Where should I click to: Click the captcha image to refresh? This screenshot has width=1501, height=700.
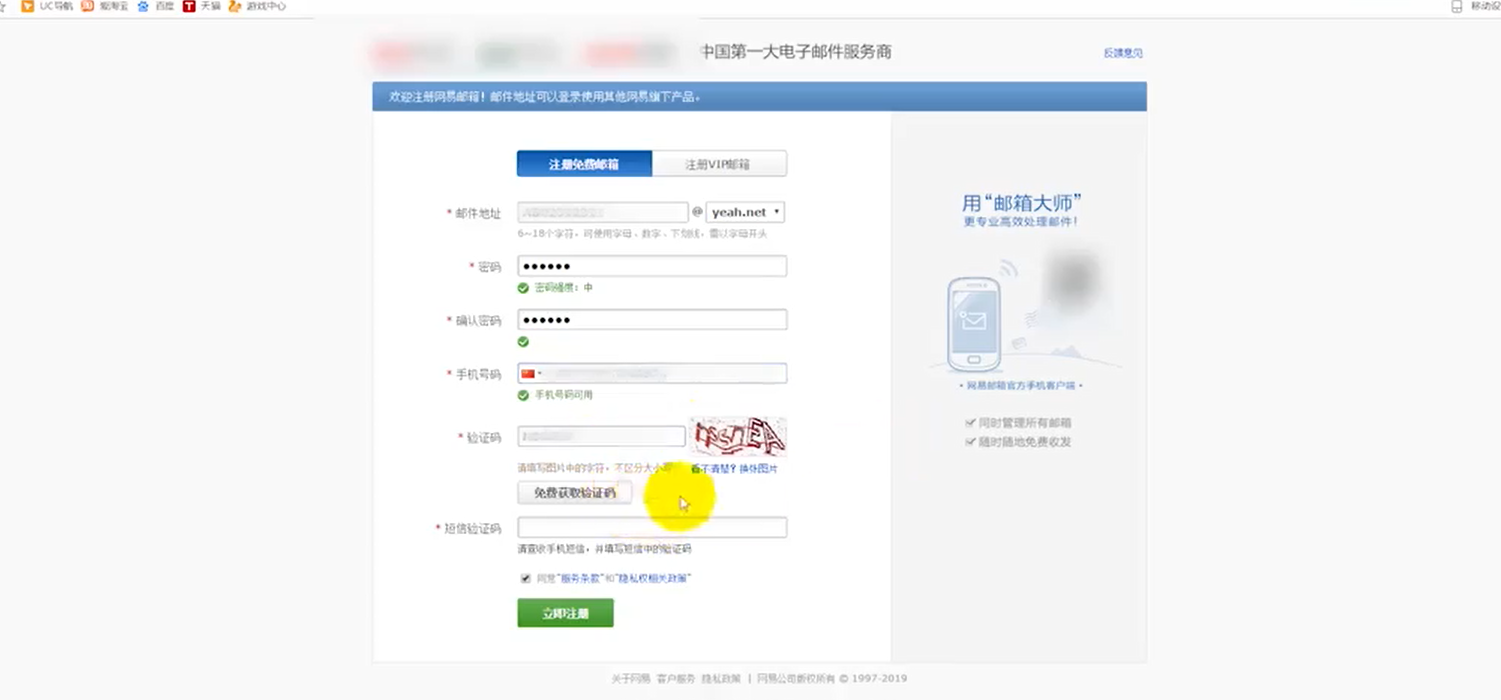pyautogui.click(x=738, y=437)
